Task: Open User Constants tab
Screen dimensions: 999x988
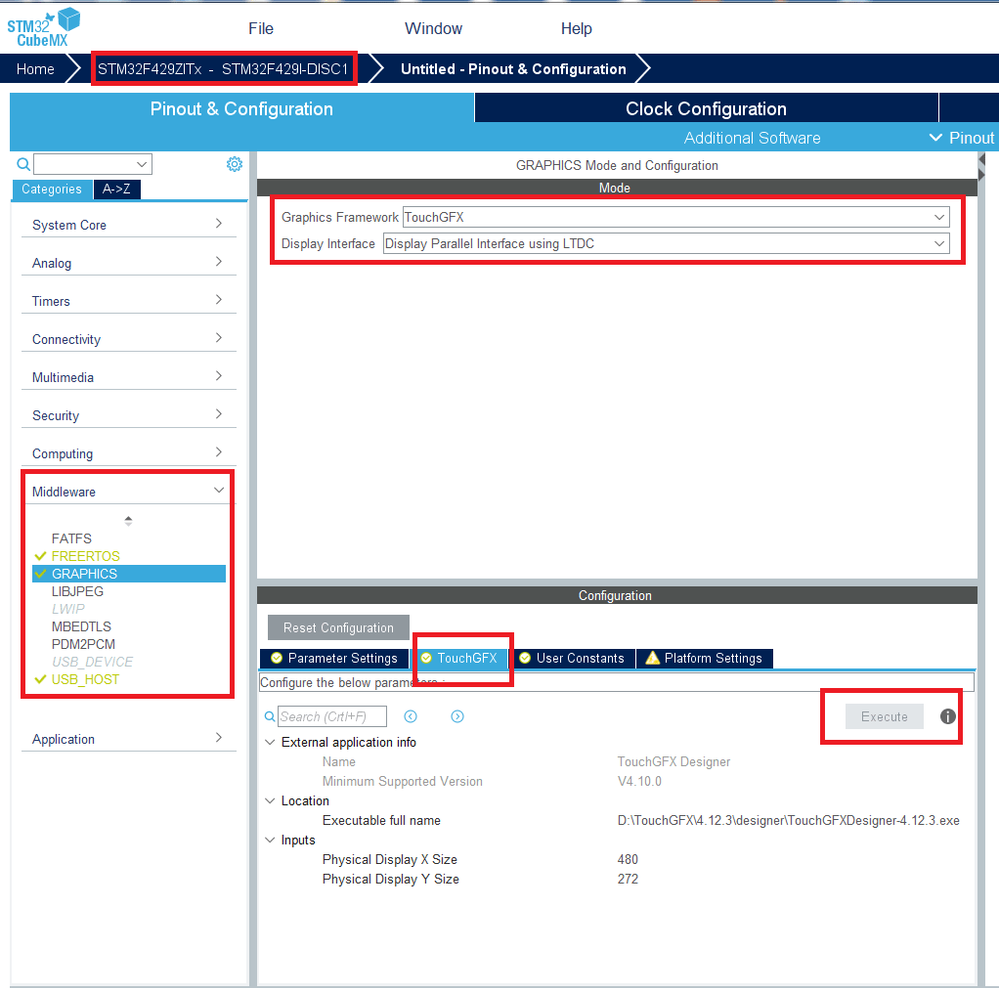Action: pos(572,658)
